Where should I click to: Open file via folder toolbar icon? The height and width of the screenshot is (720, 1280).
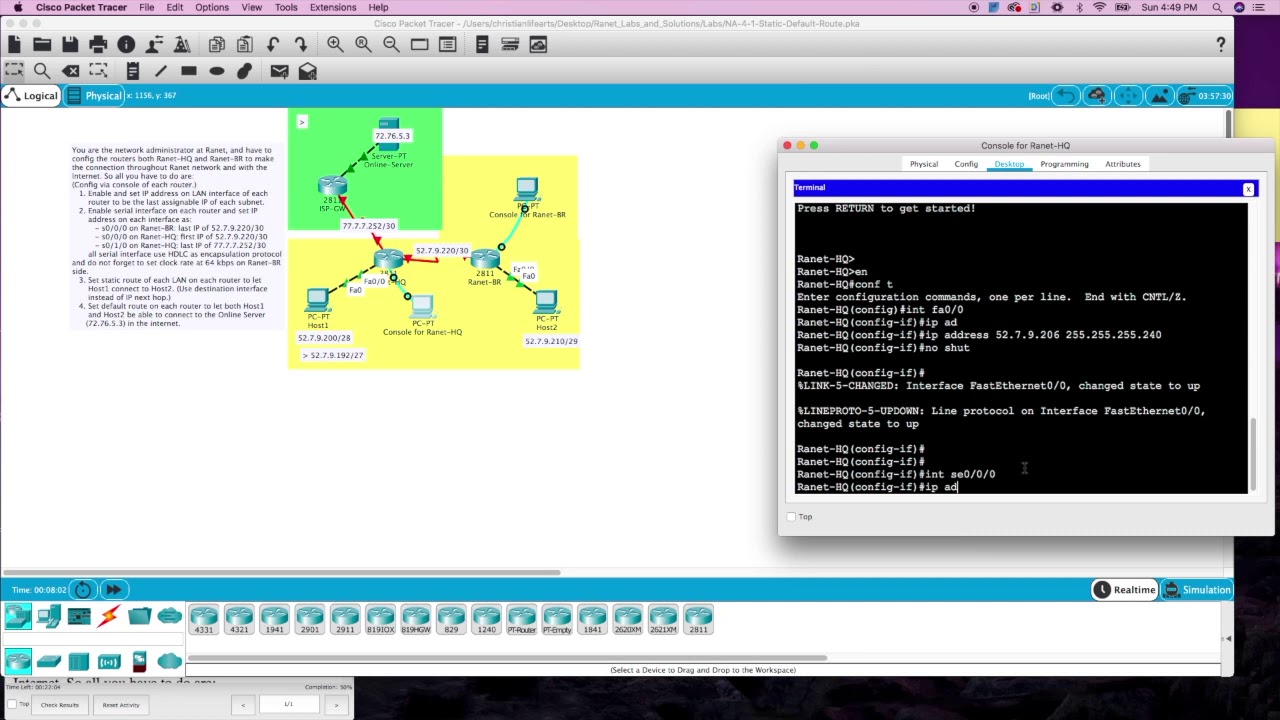[x=42, y=44]
